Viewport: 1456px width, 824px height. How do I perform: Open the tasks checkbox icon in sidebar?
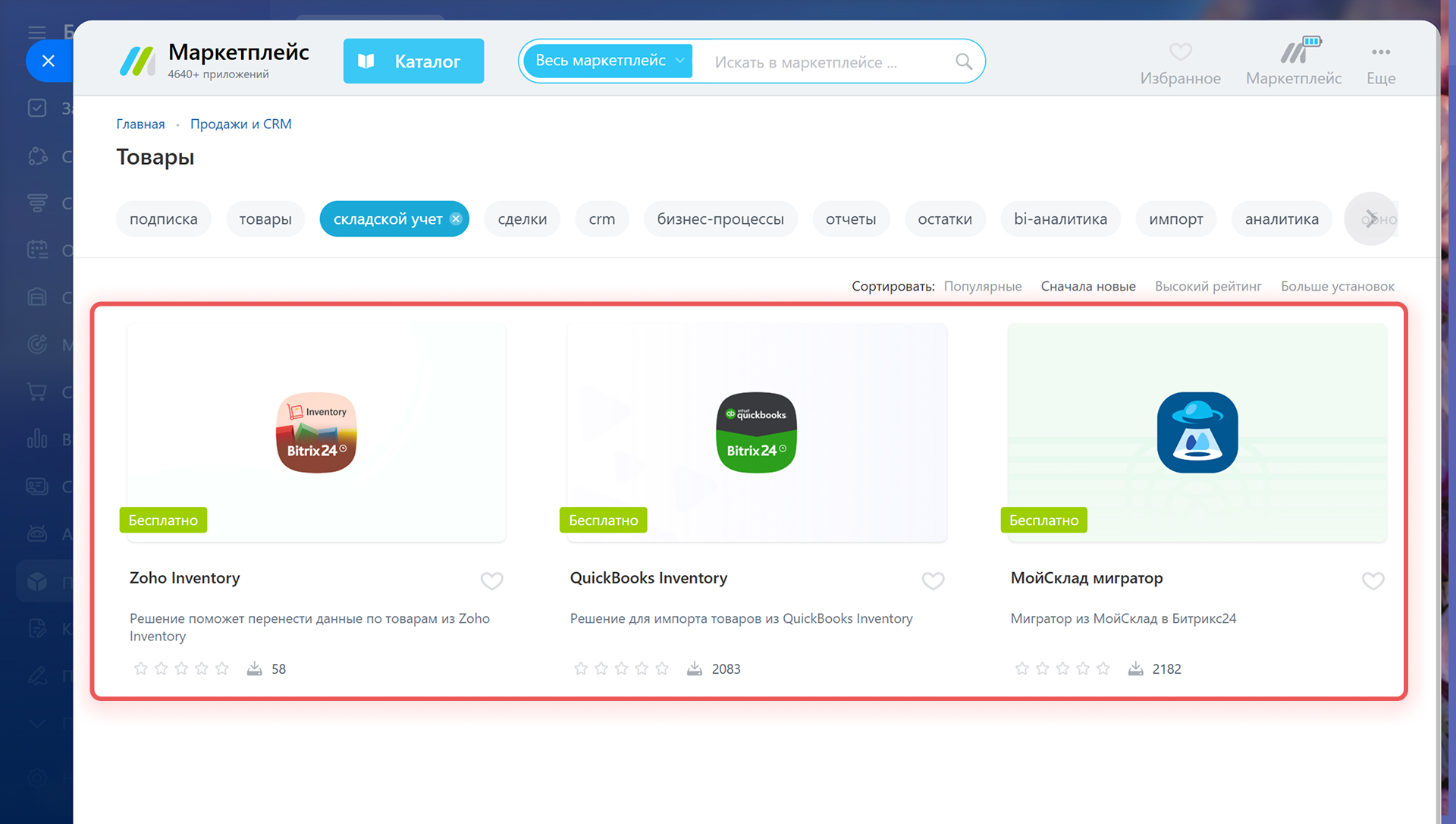point(36,108)
